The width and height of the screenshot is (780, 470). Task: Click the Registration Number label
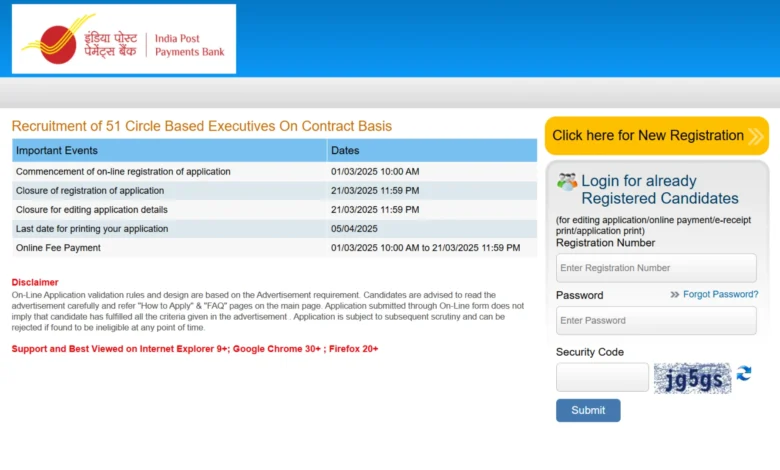[x=605, y=243]
